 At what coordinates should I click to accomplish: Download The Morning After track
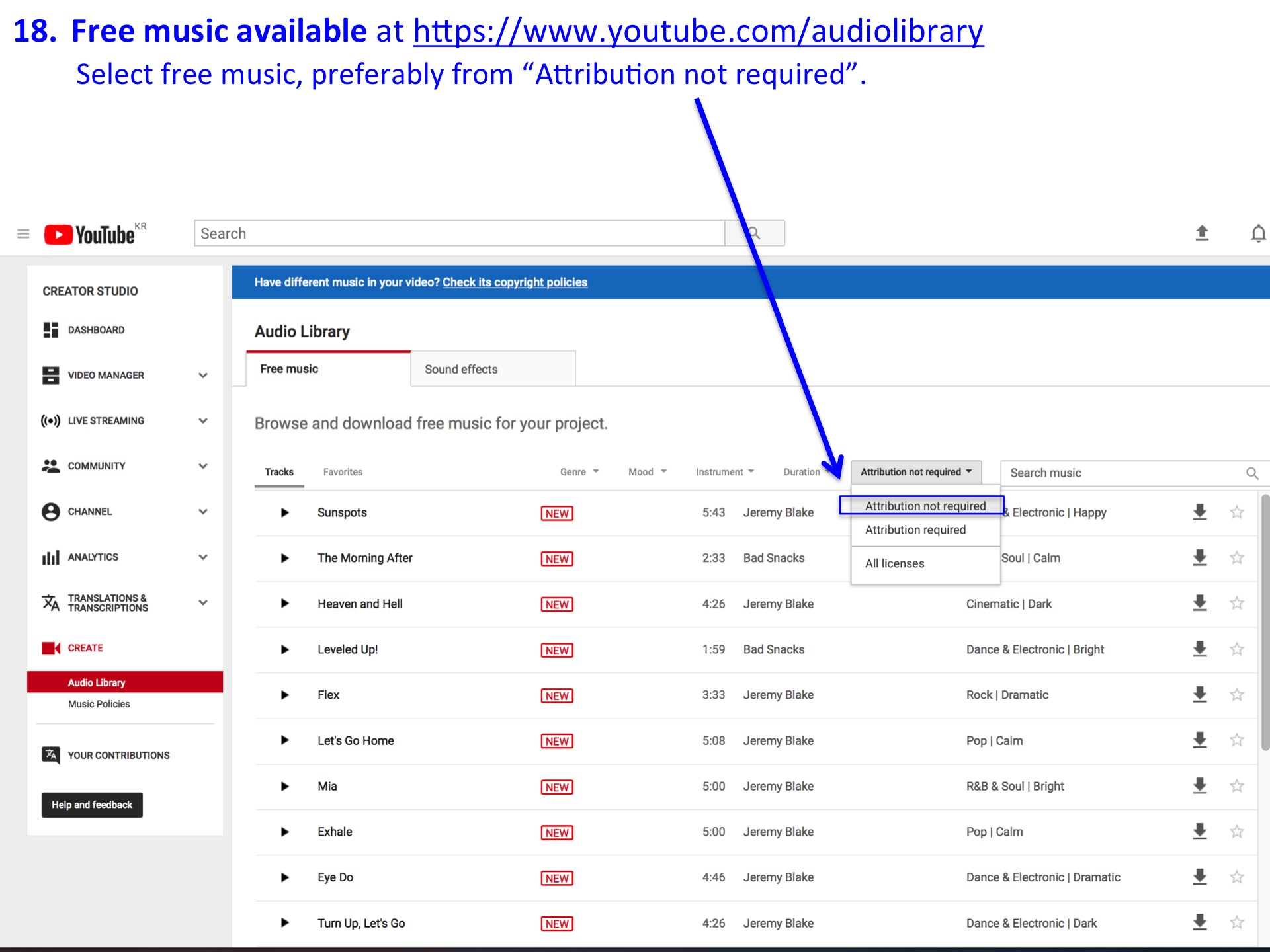click(x=1200, y=558)
